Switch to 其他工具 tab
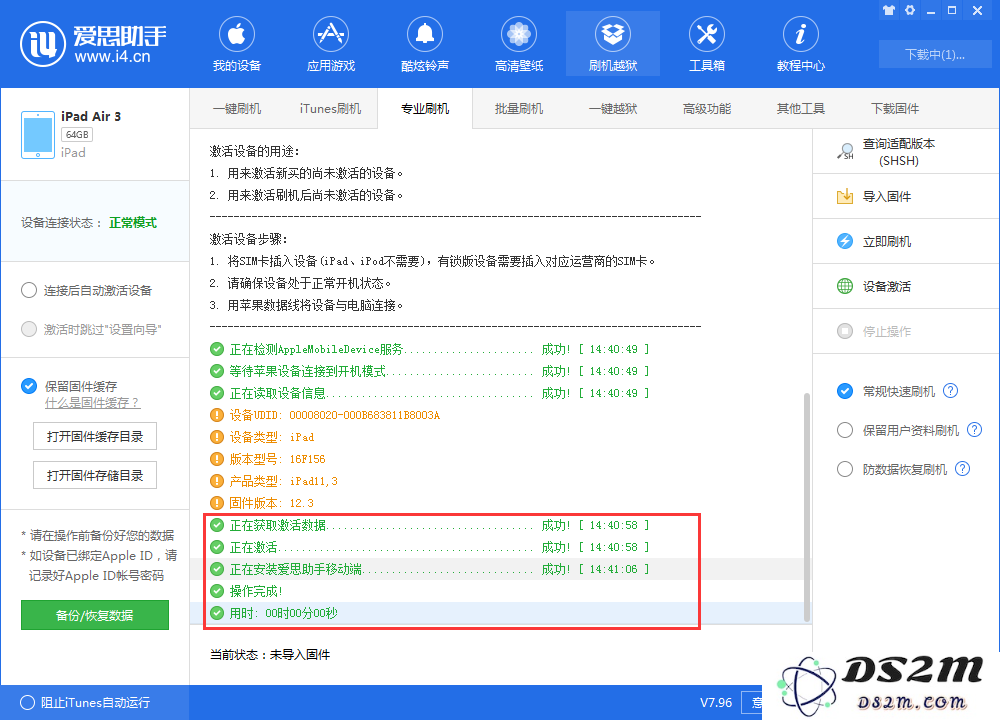The height and width of the screenshot is (720, 1000). (x=800, y=108)
